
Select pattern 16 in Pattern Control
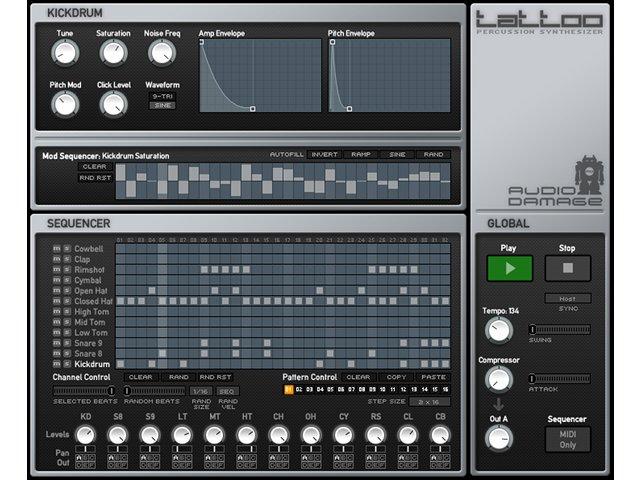tap(445, 389)
